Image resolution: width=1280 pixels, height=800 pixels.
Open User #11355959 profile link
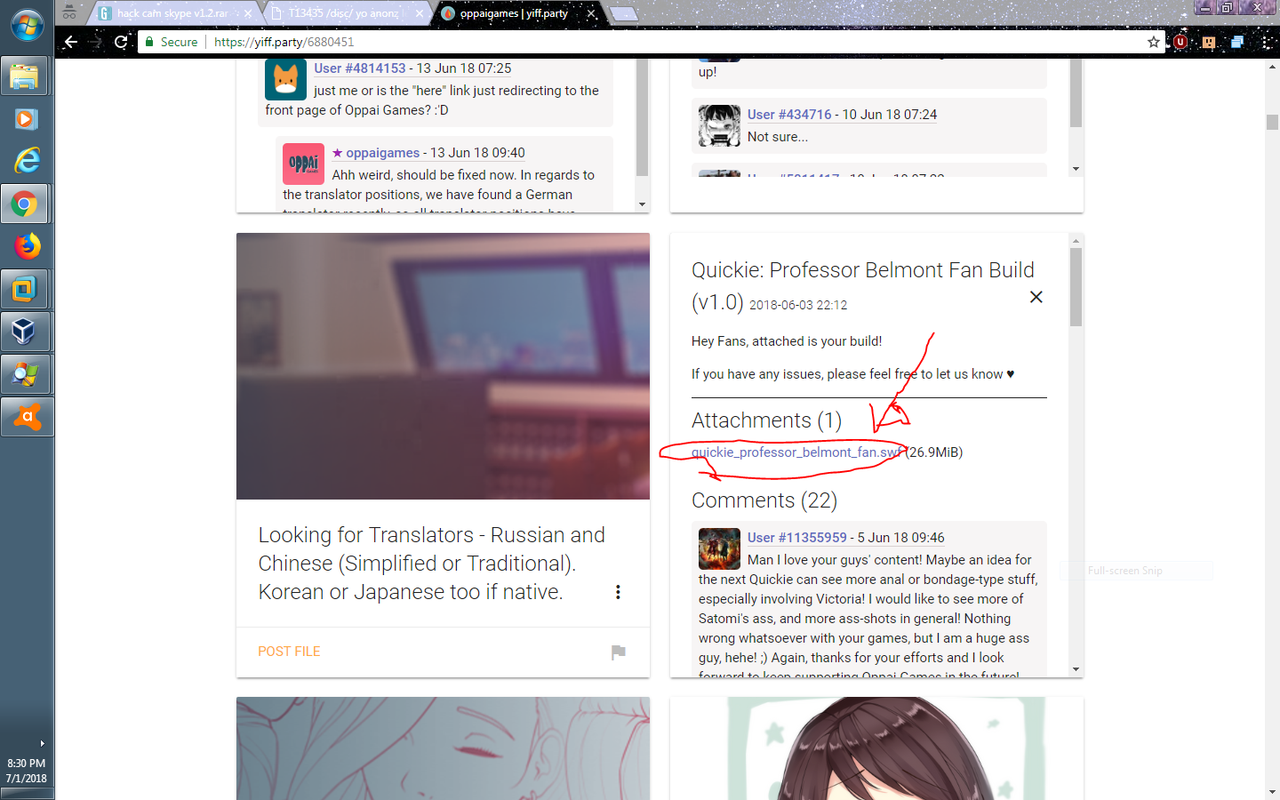[x=797, y=537]
